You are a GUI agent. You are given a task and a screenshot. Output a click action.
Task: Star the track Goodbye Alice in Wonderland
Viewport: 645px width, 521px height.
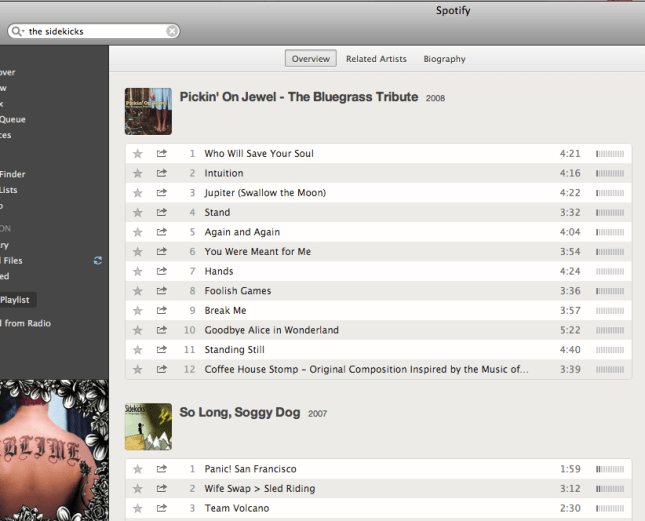click(137, 330)
